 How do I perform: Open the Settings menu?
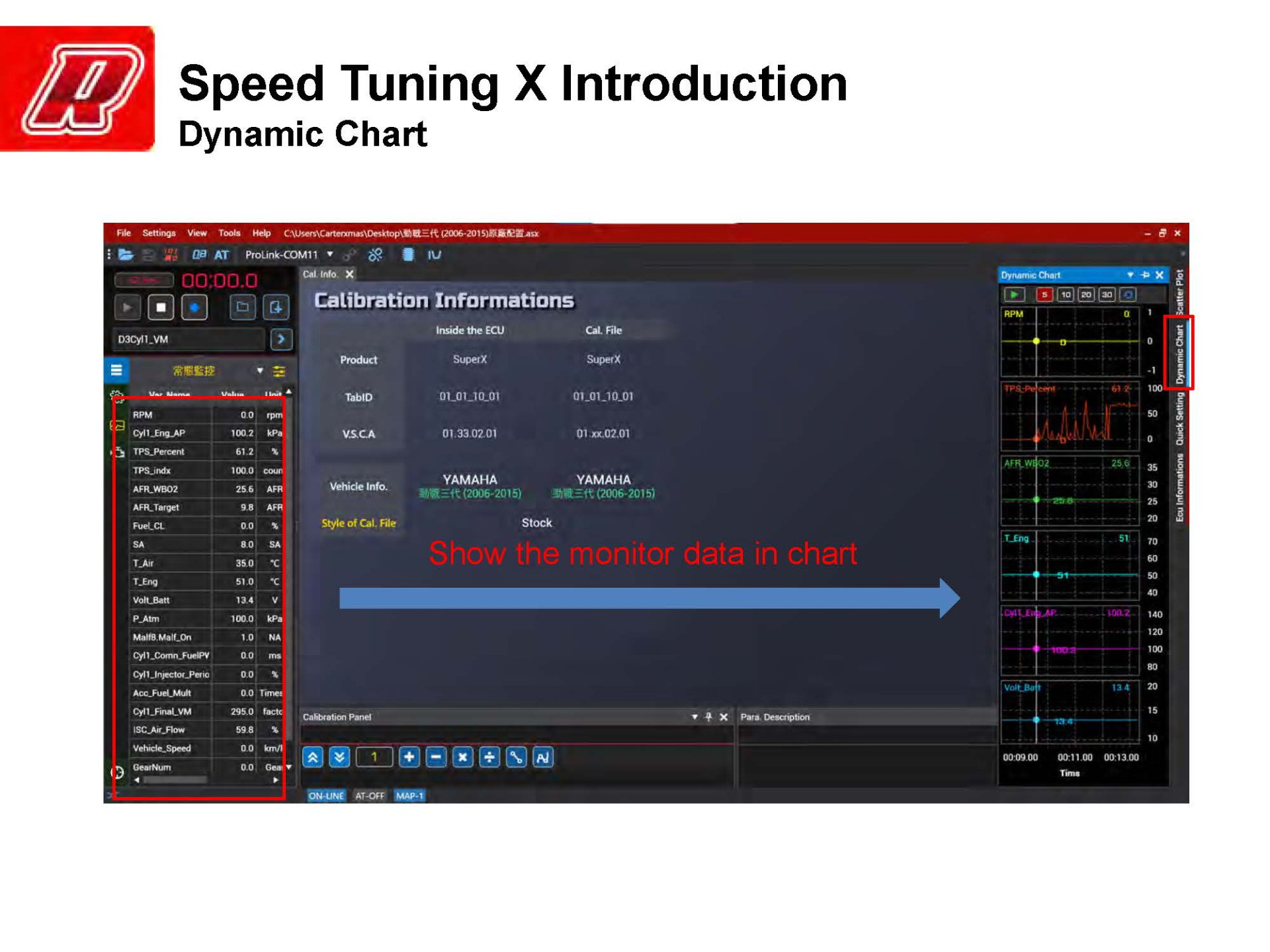(x=158, y=233)
